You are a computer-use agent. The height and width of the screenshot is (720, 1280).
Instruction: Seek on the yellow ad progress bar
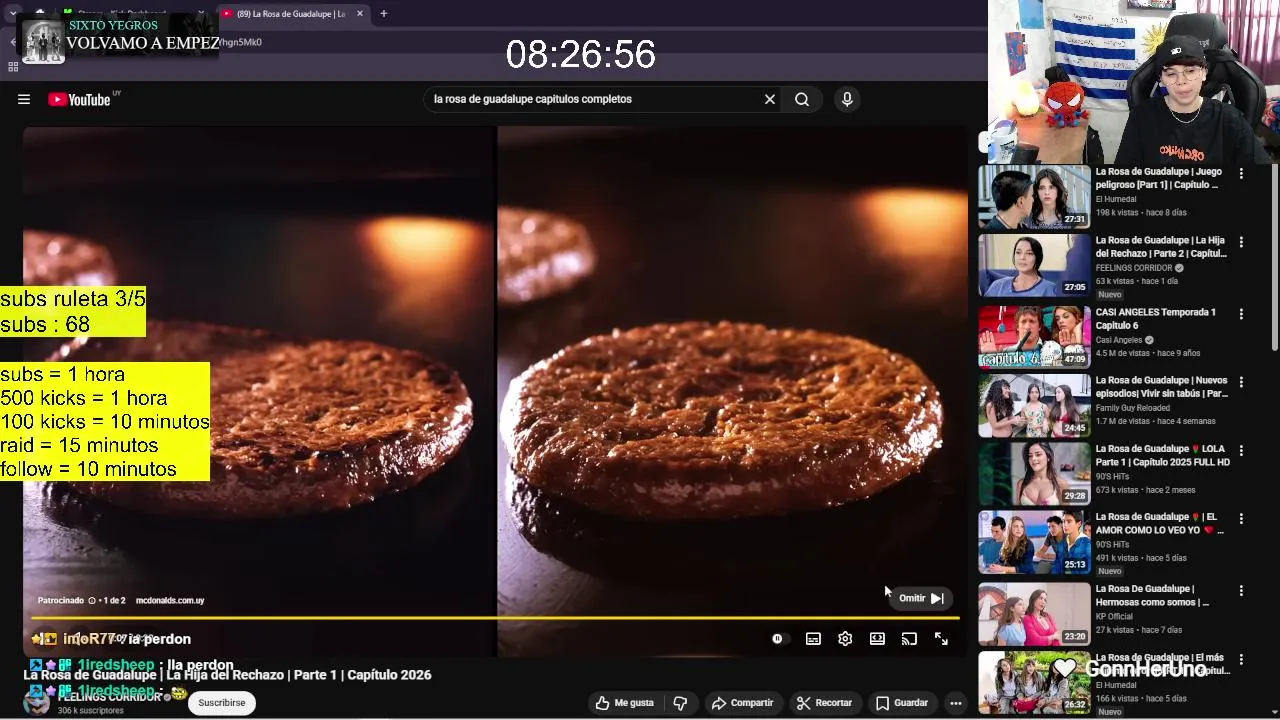coord(495,618)
